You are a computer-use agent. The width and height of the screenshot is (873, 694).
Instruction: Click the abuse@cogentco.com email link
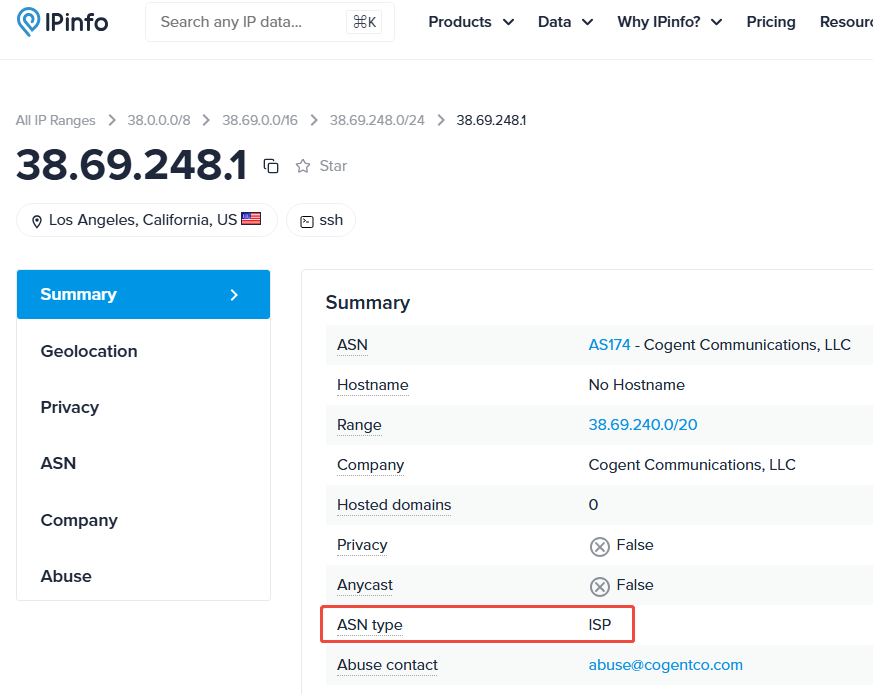[665, 665]
